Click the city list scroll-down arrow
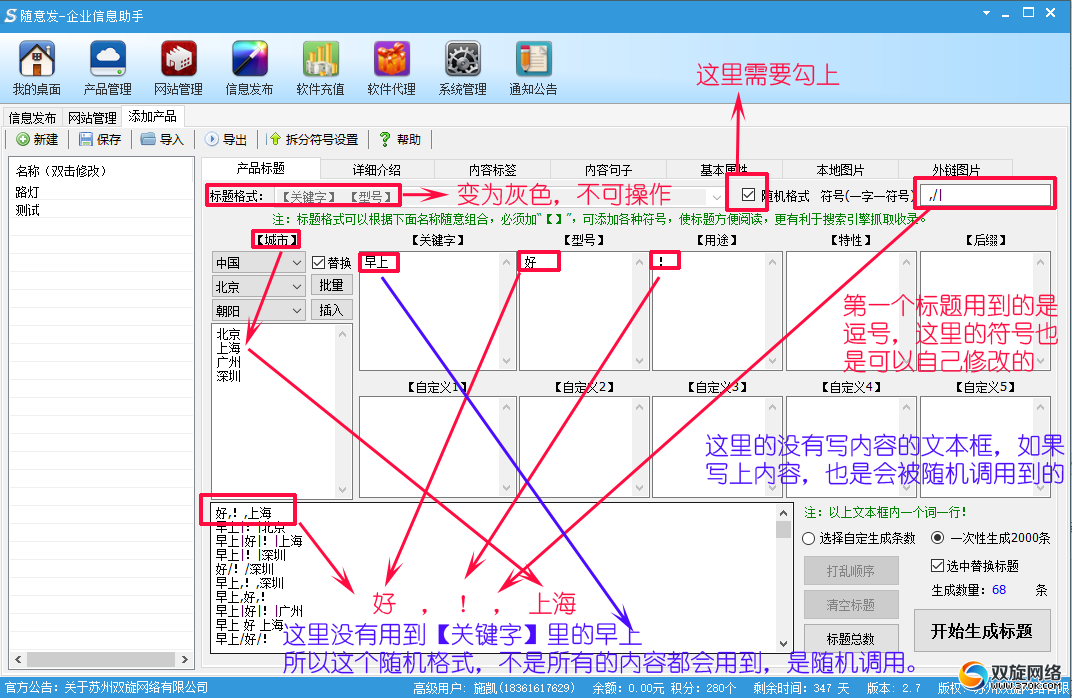The width and height of the screenshot is (1072, 698). 343,489
